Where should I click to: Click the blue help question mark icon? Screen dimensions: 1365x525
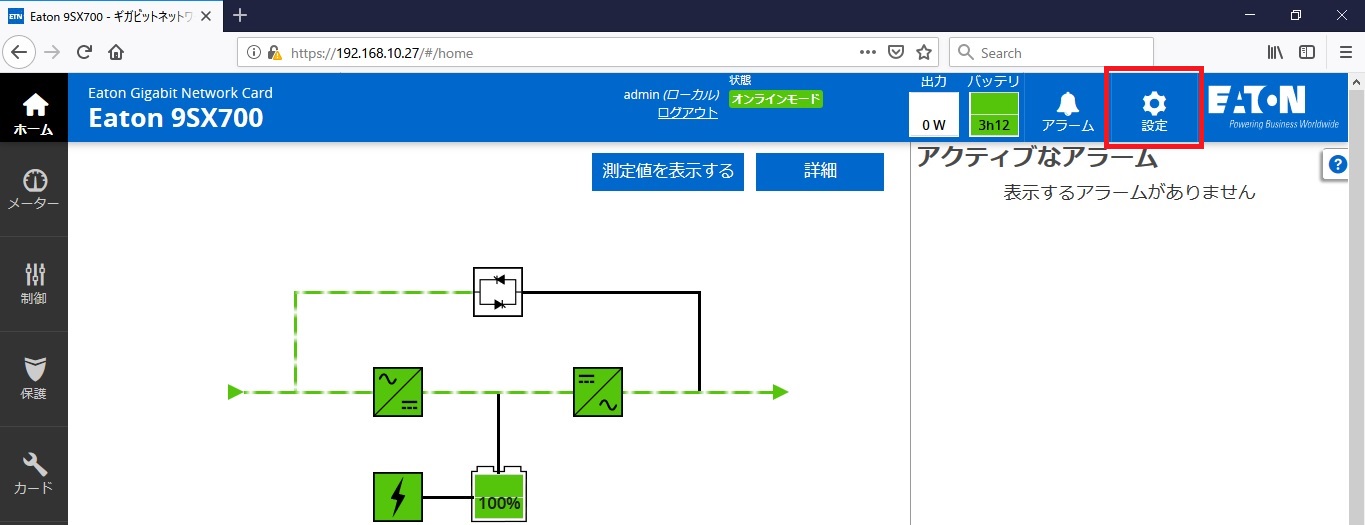pos(1339,165)
